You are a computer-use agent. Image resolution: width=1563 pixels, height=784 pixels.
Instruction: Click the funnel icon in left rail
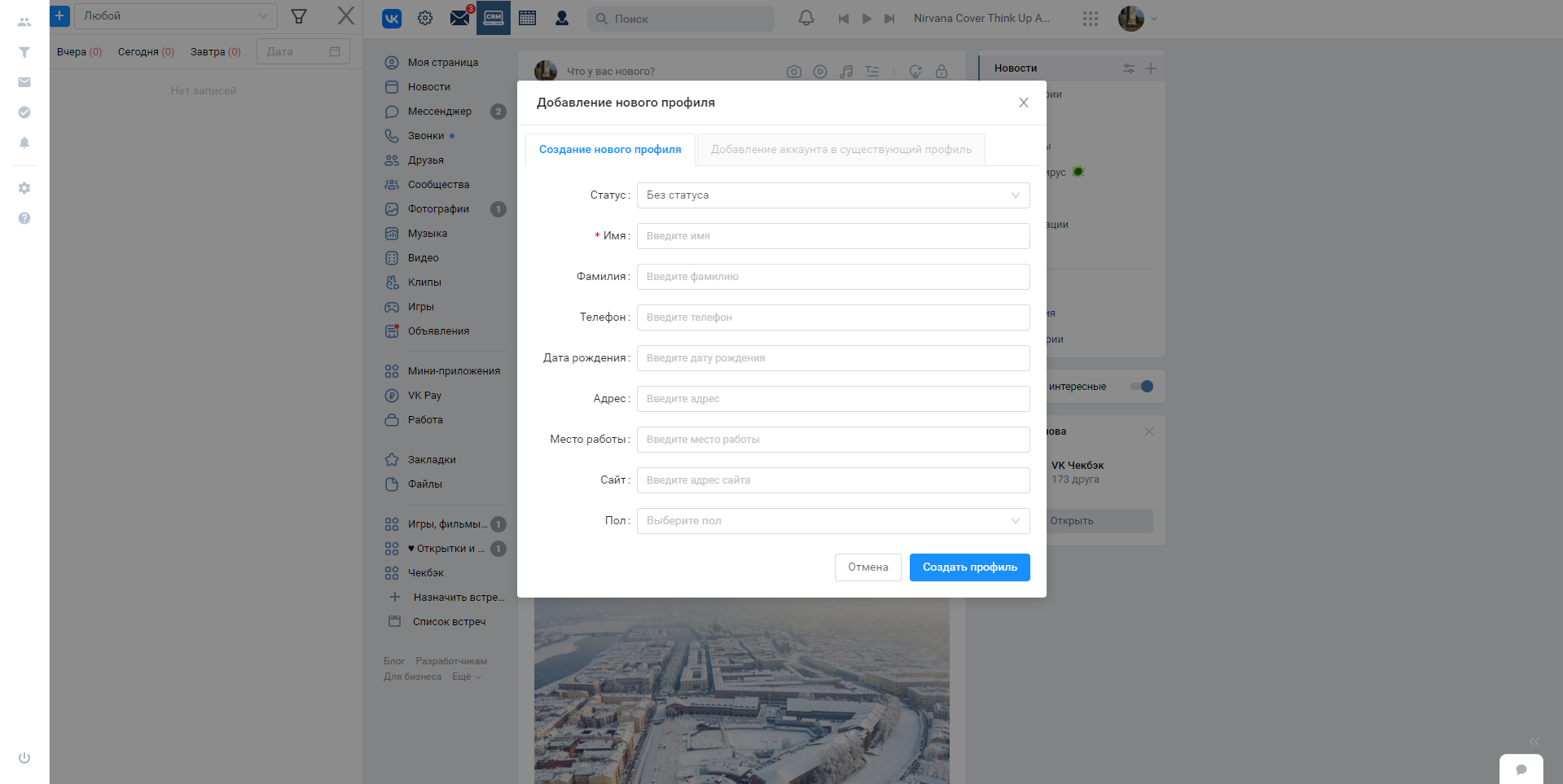pos(24,52)
